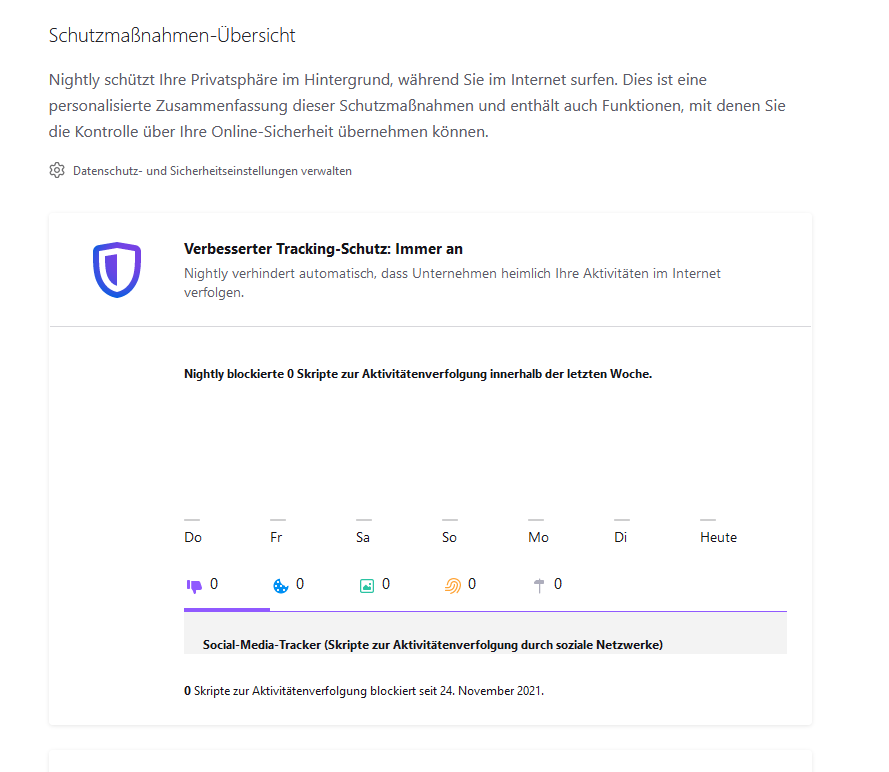Image resolution: width=889 pixels, height=772 pixels.
Task: Select the fingerprinter tab
Action: click(x=485, y=584)
